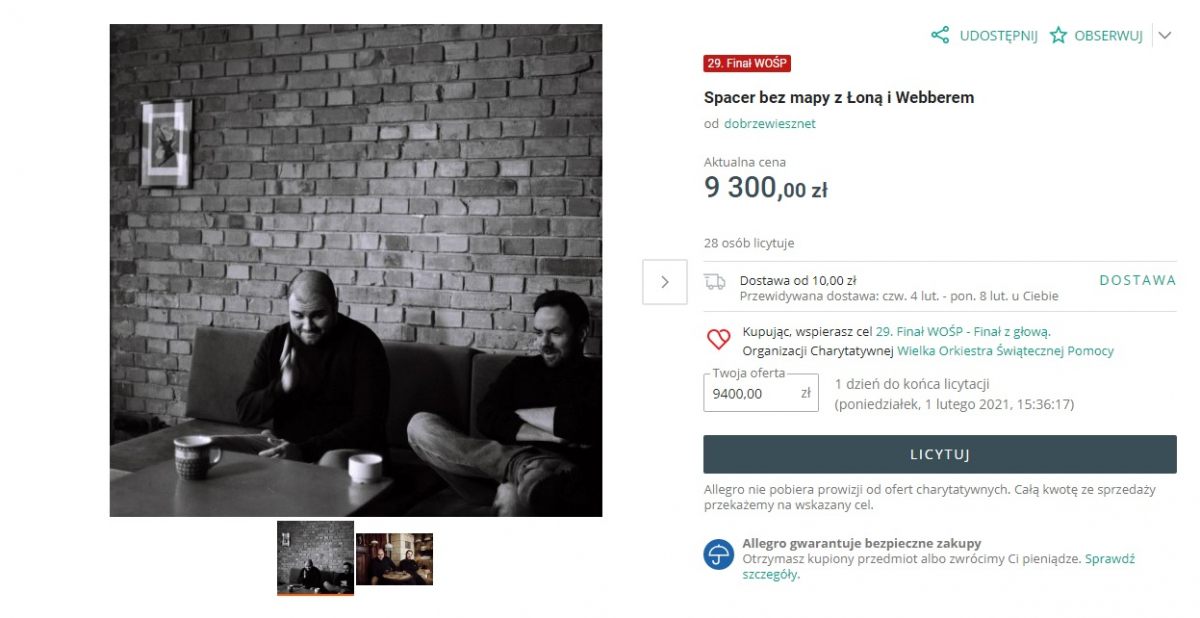Select the second color photo thumbnail

(394, 559)
